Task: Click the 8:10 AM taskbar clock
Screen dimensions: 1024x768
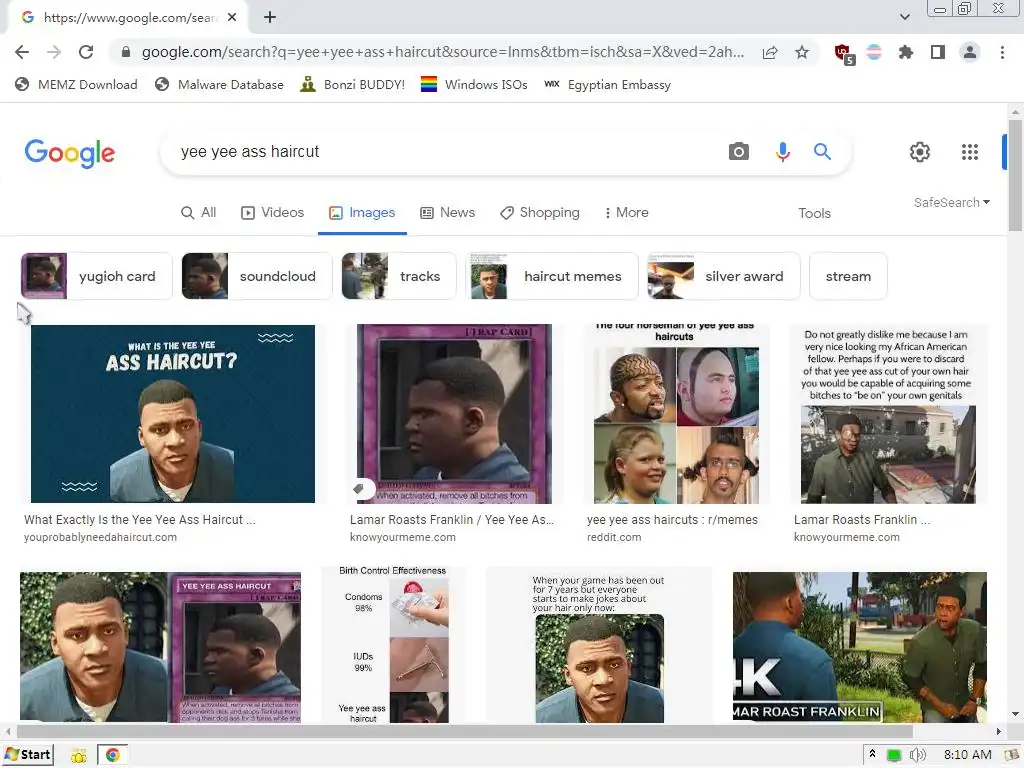Action: (967, 755)
